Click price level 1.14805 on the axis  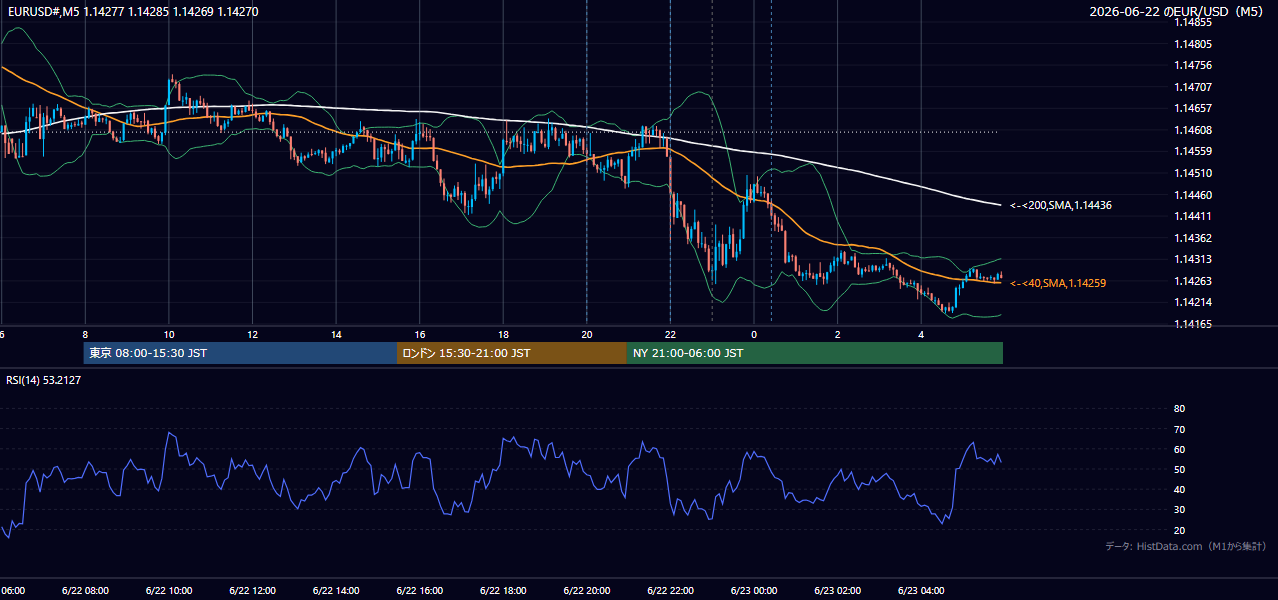(x=1192, y=44)
